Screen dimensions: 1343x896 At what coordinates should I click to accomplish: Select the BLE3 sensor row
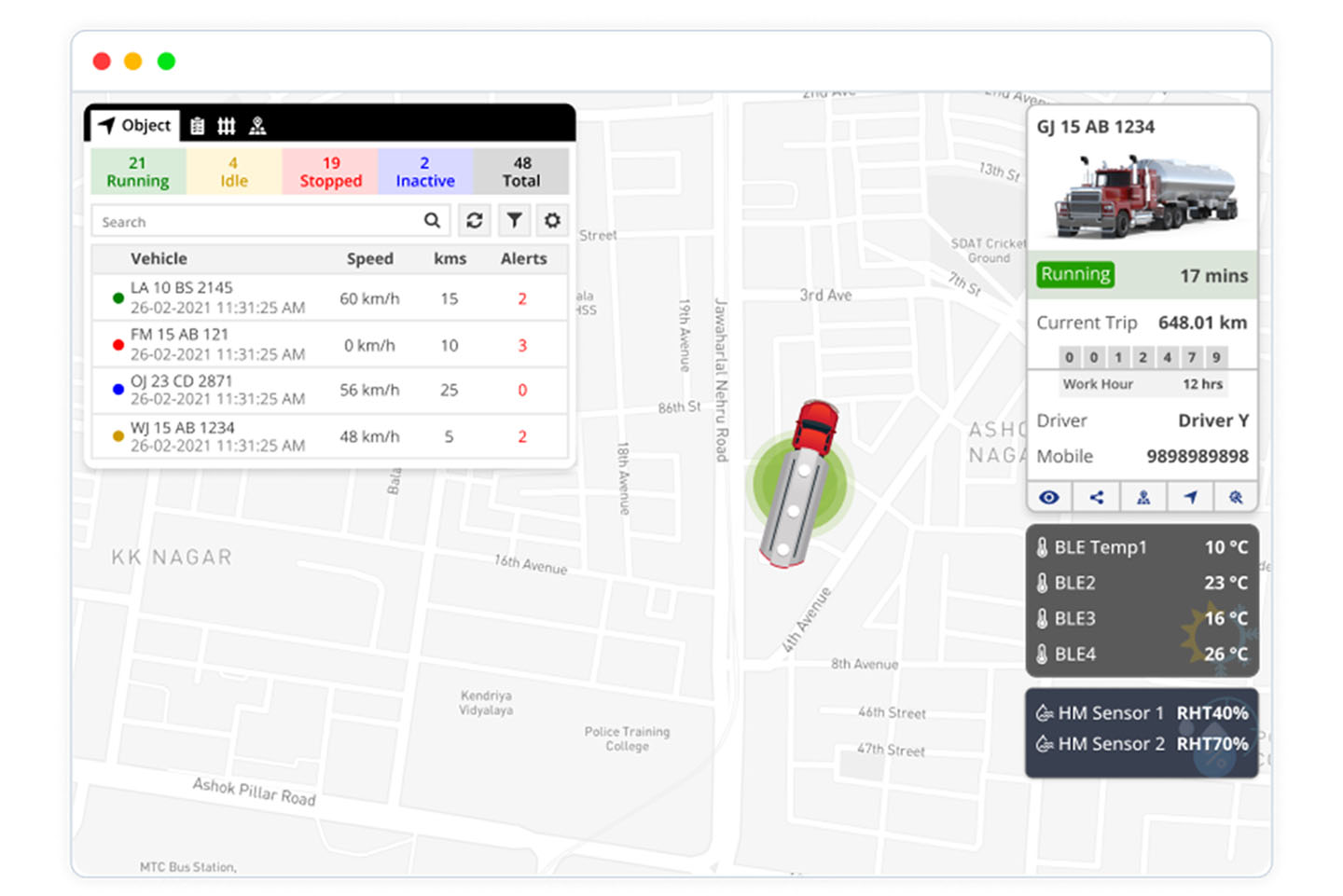(x=1142, y=618)
